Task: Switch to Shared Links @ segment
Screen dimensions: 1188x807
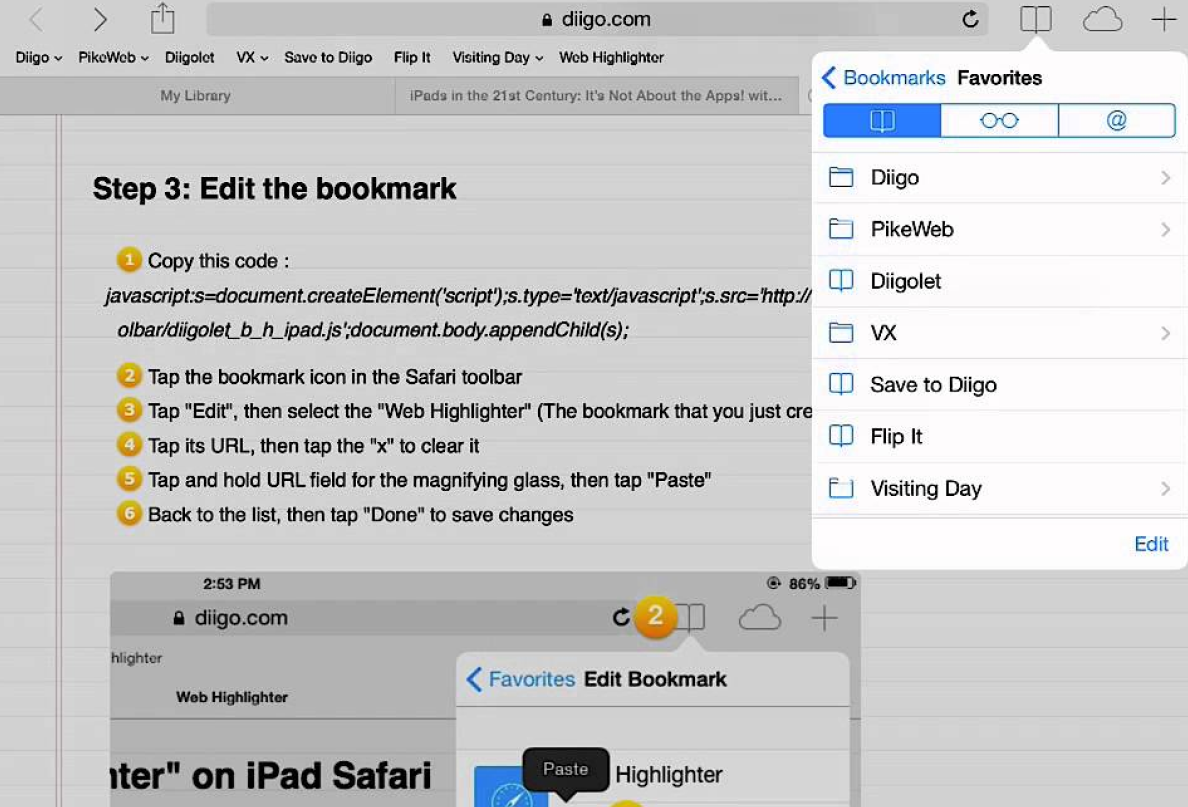Action: click(x=1116, y=121)
